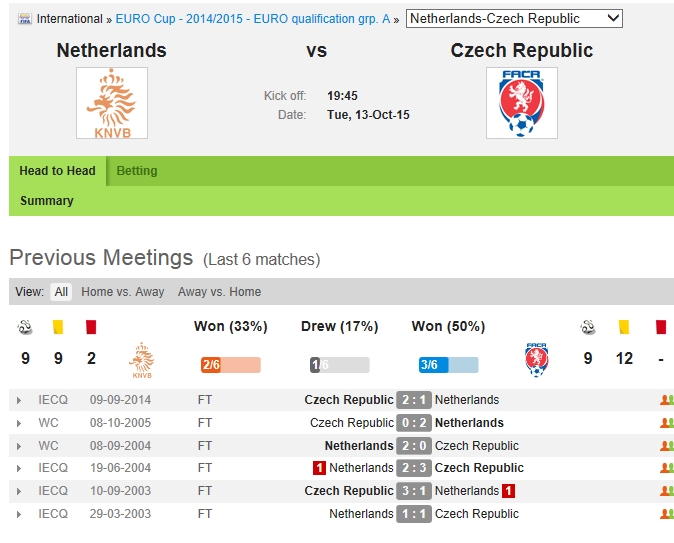Image resolution: width=674 pixels, height=543 pixels.
Task: Filter view by Home vs. Away
Action: click(x=123, y=292)
